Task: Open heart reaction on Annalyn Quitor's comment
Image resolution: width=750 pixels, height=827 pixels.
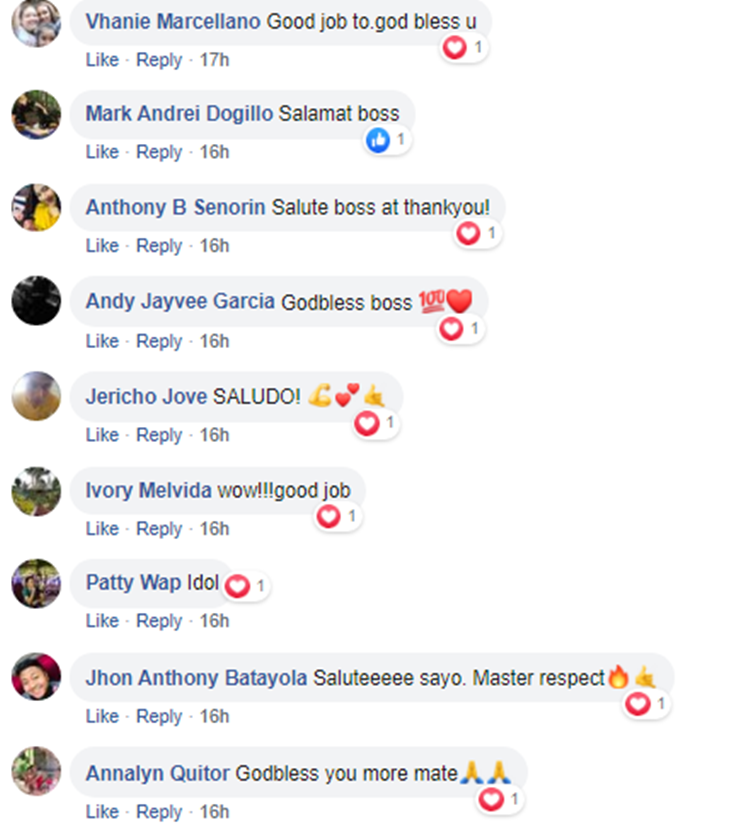Action: [x=500, y=800]
